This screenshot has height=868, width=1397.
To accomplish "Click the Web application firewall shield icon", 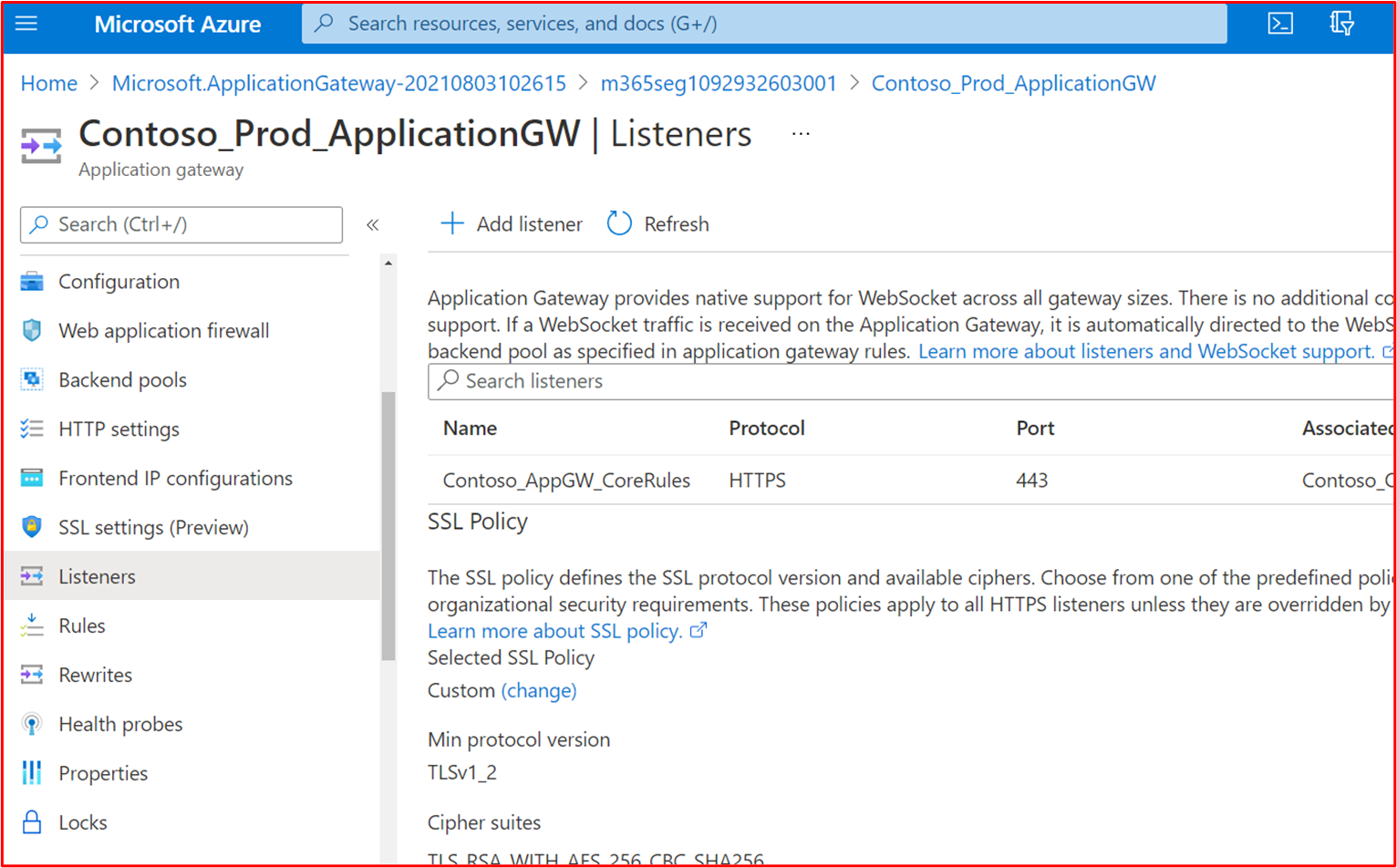I will coord(32,331).
